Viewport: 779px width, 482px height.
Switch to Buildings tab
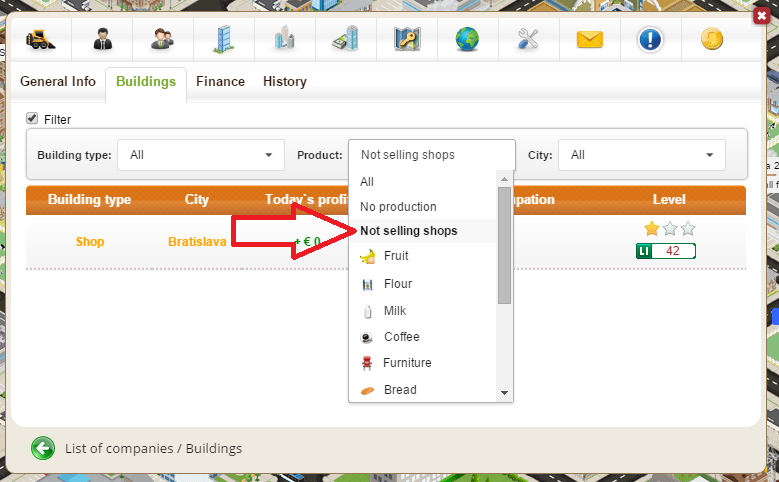[x=146, y=81]
